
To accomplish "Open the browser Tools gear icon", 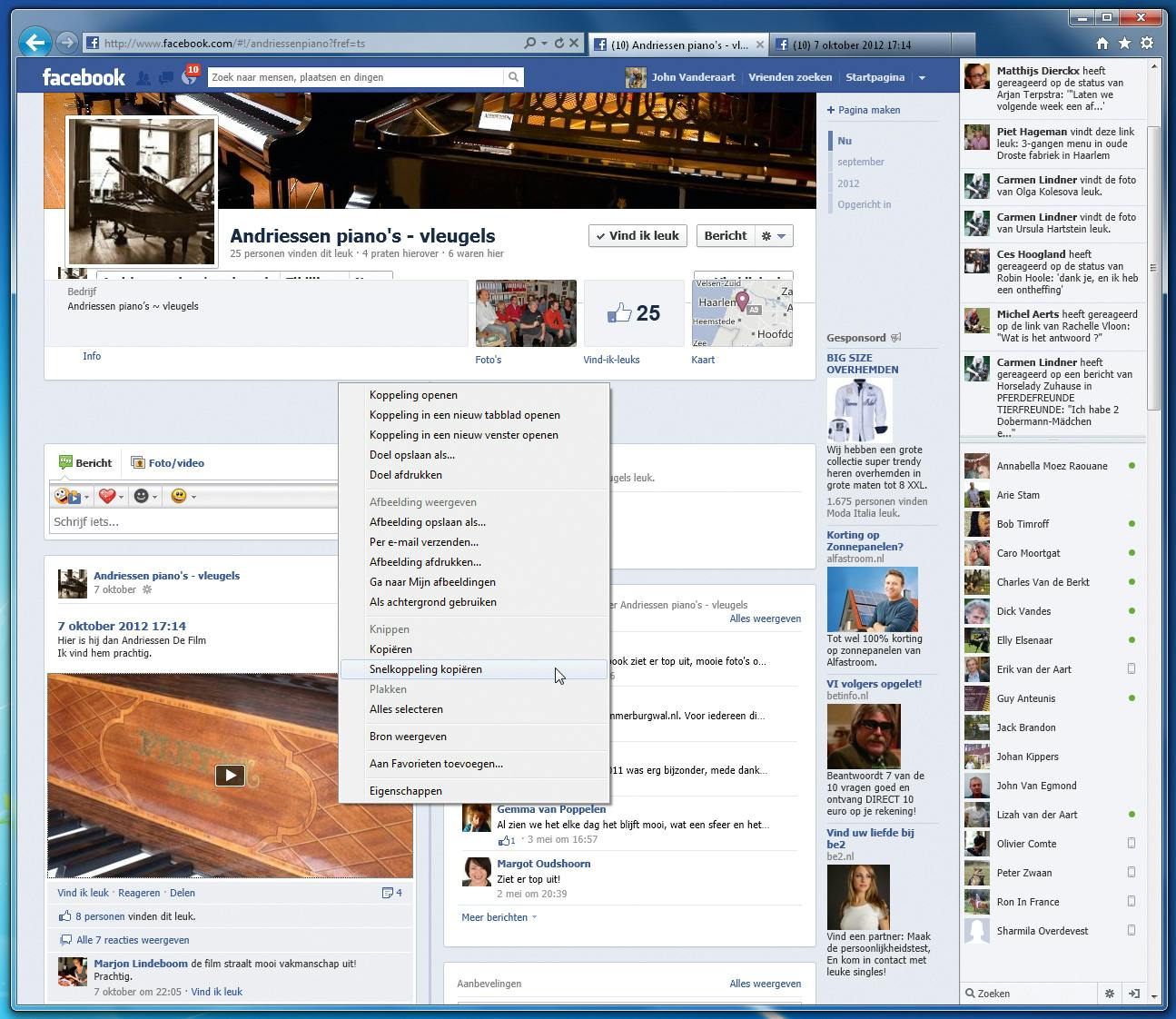I will pos(1147,43).
